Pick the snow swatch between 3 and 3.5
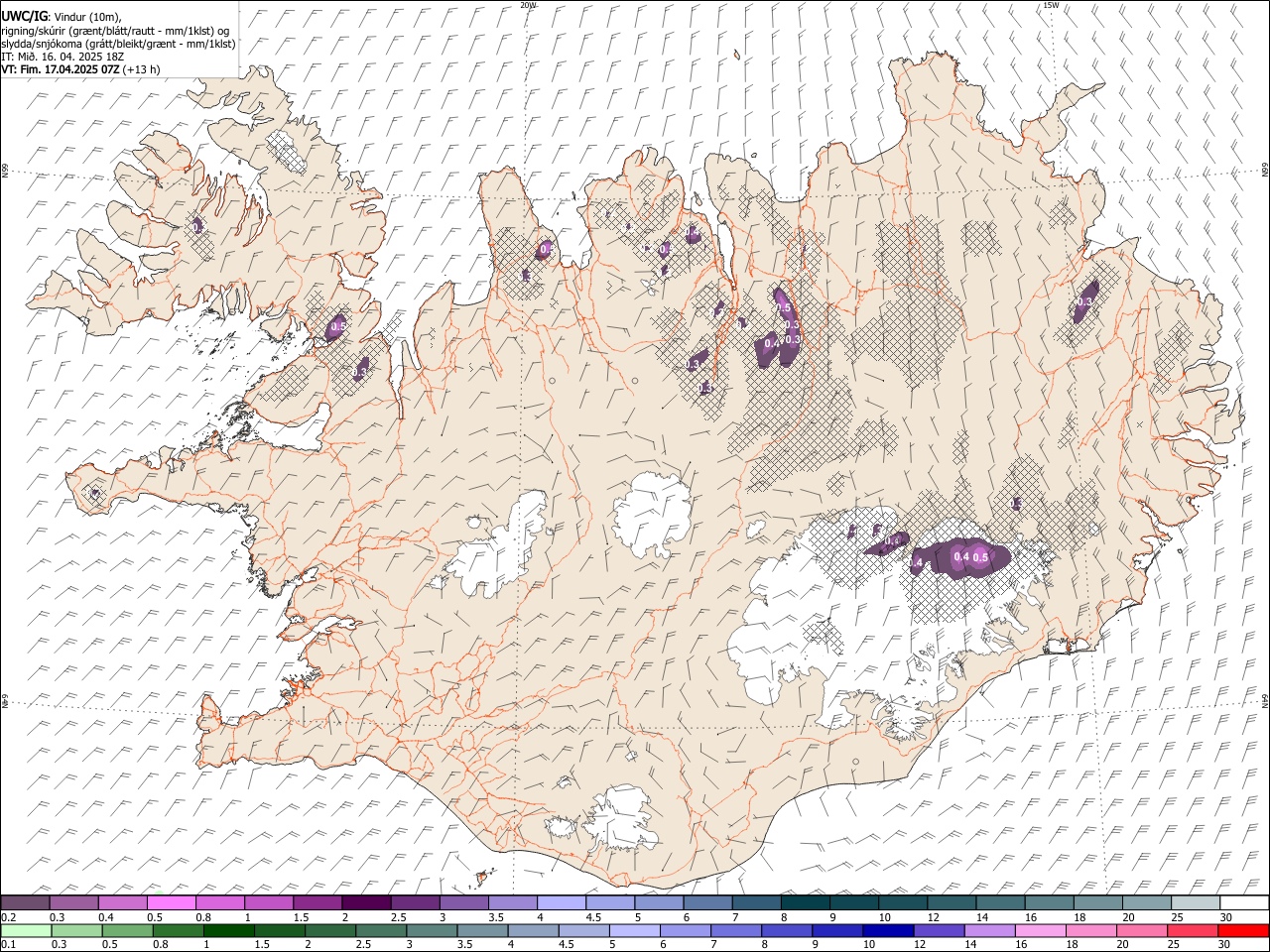 tap(463, 903)
